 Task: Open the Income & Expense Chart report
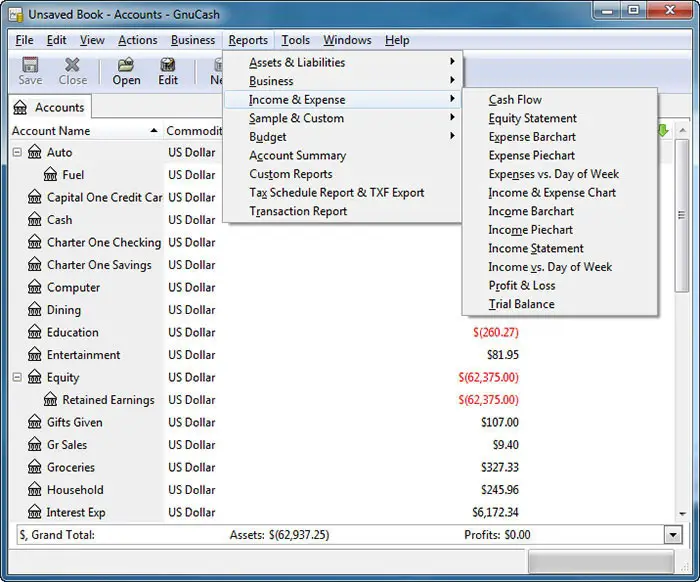(x=560, y=192)
